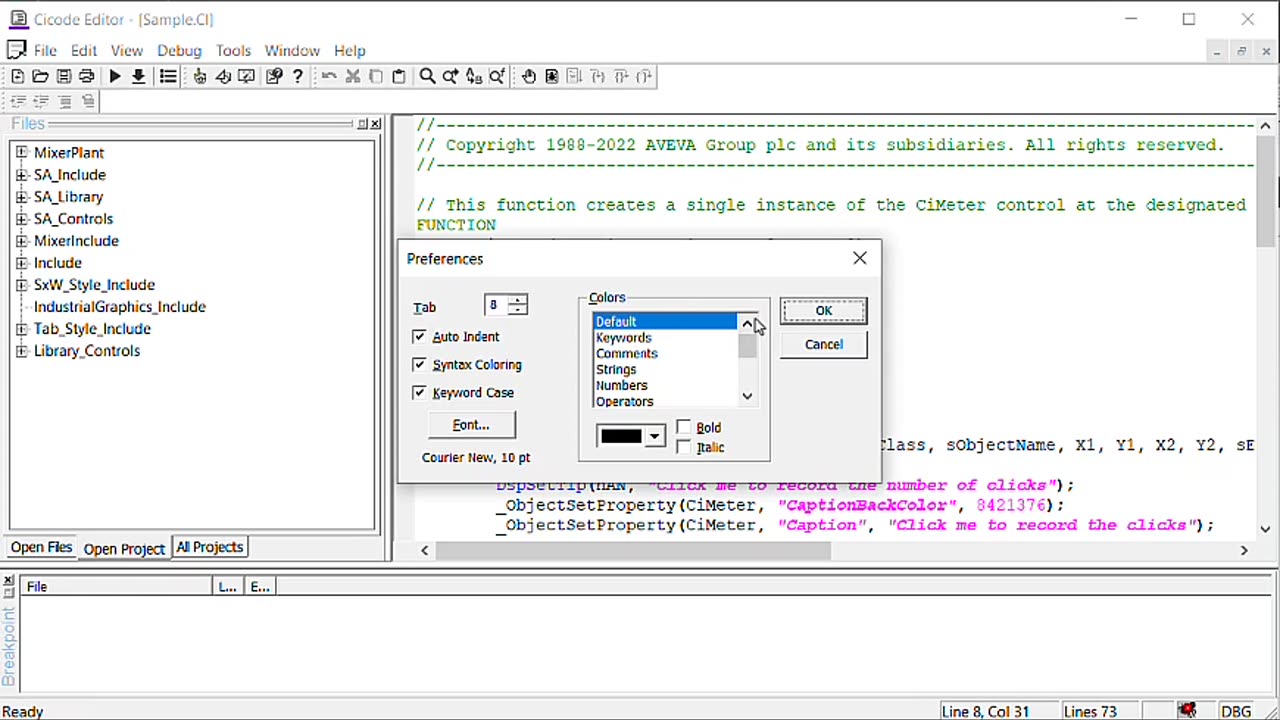Viewport: 1280px width, 720px height.
Task: Click the icon right of the hand icon
Action: point(551,77)
